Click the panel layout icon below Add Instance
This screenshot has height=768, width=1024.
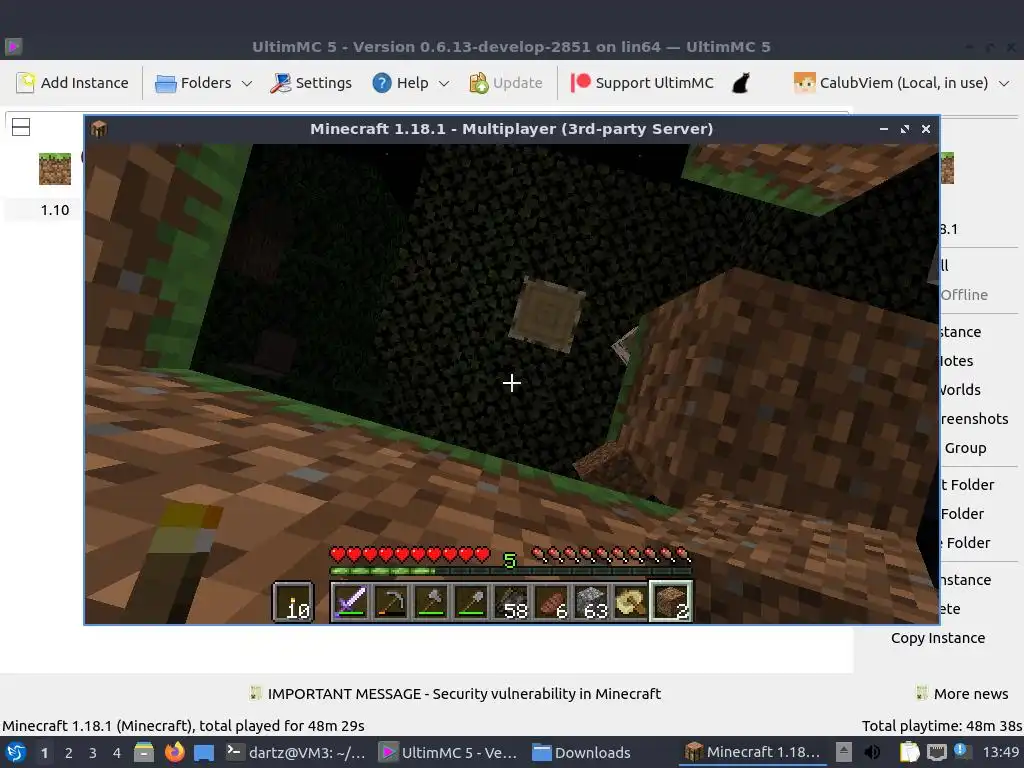tap(21, 127)
